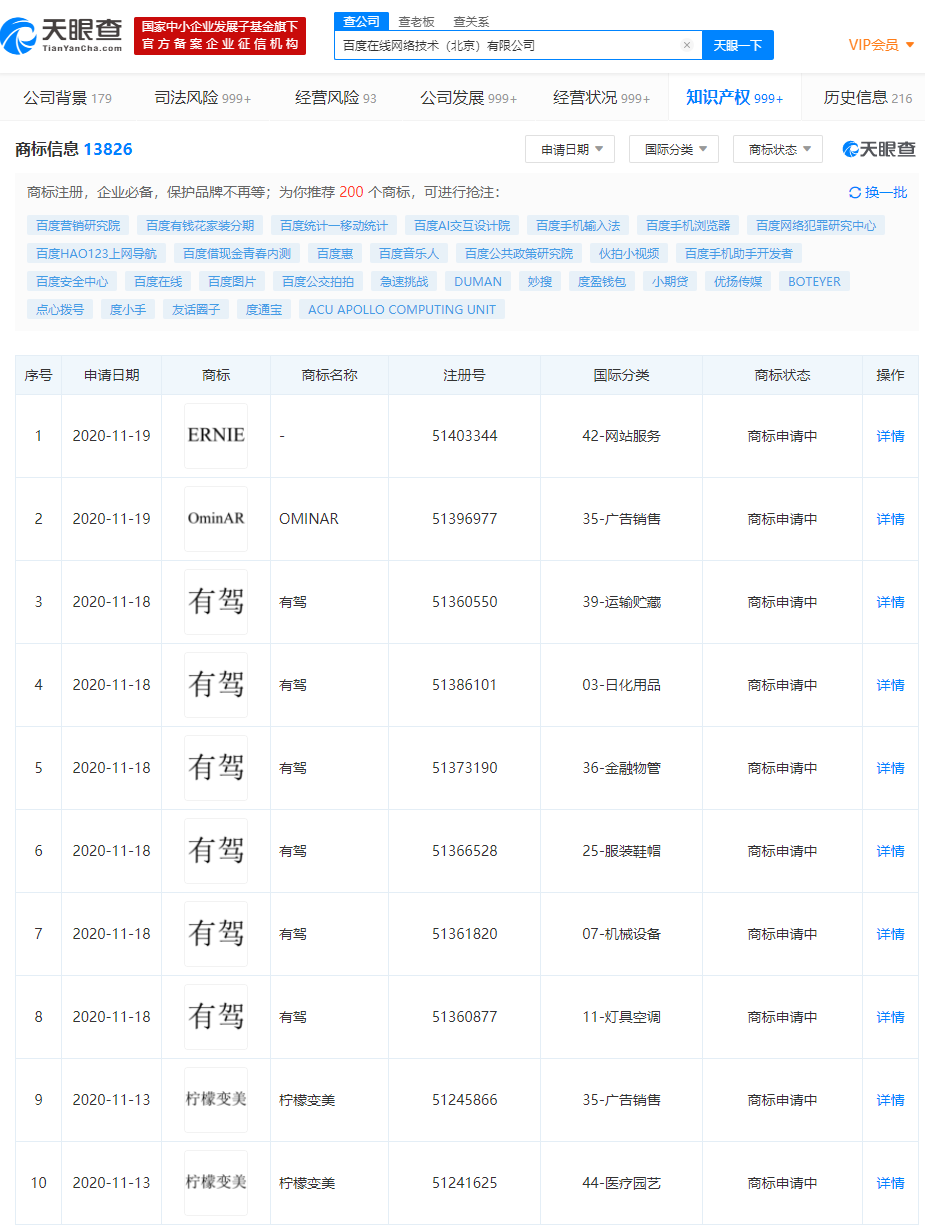Click 42-网站服务 classification cell
925x1229 pixels.
pyautogui.click(x=621, y=436)
